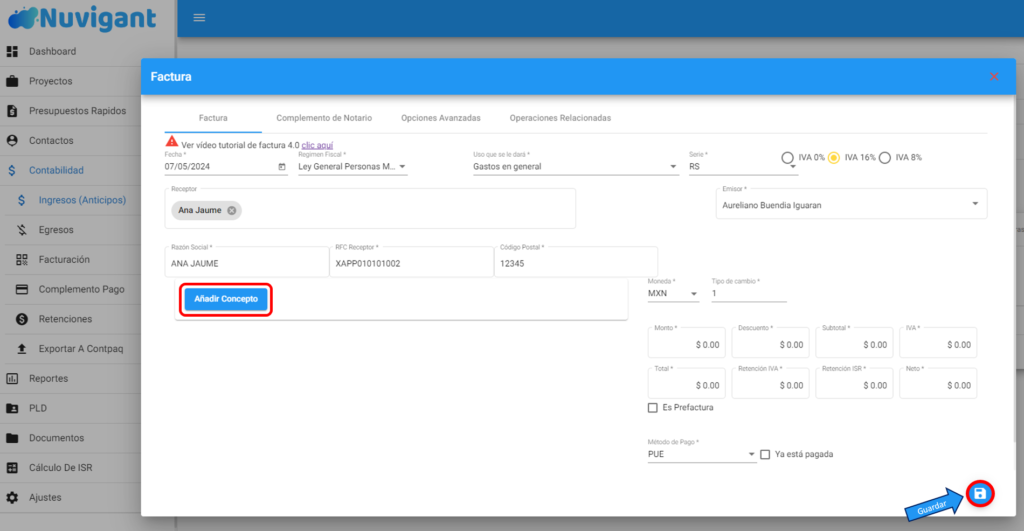Click the Tipo de cambio input field

[x=749, y=294]
